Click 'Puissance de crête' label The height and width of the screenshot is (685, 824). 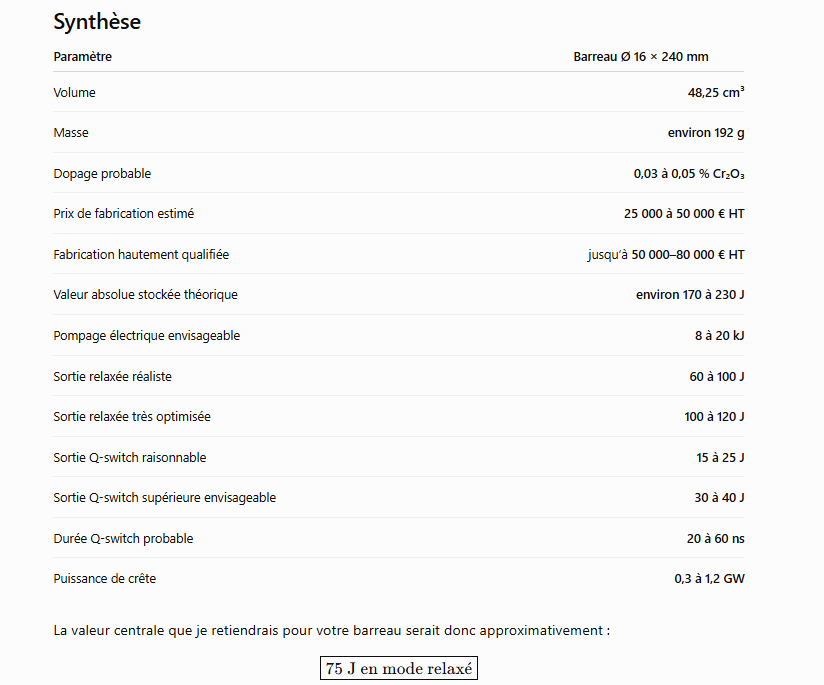click(105, 579)
